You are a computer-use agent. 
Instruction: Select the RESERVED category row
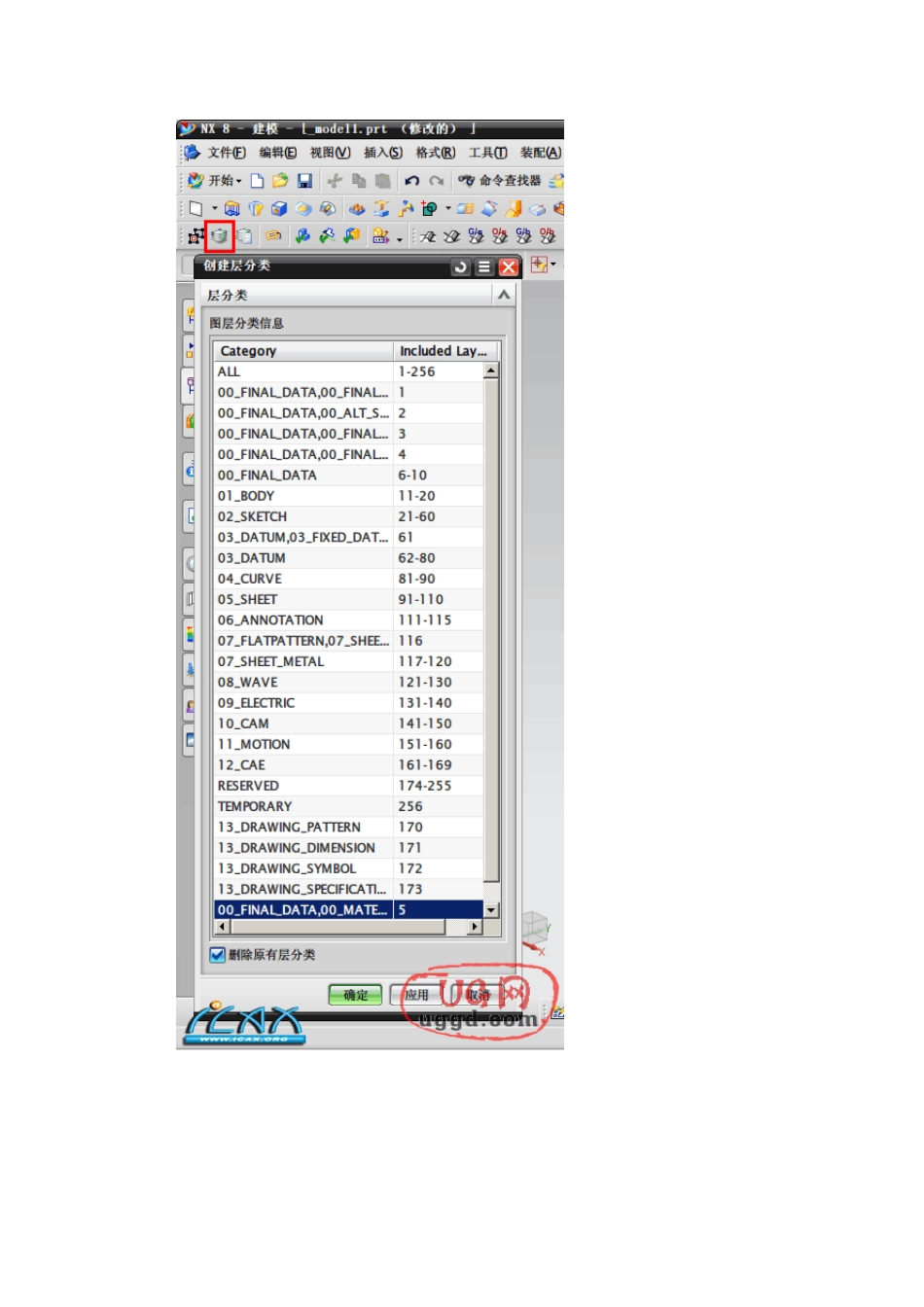pyautogui.click(x=349, y=786)
